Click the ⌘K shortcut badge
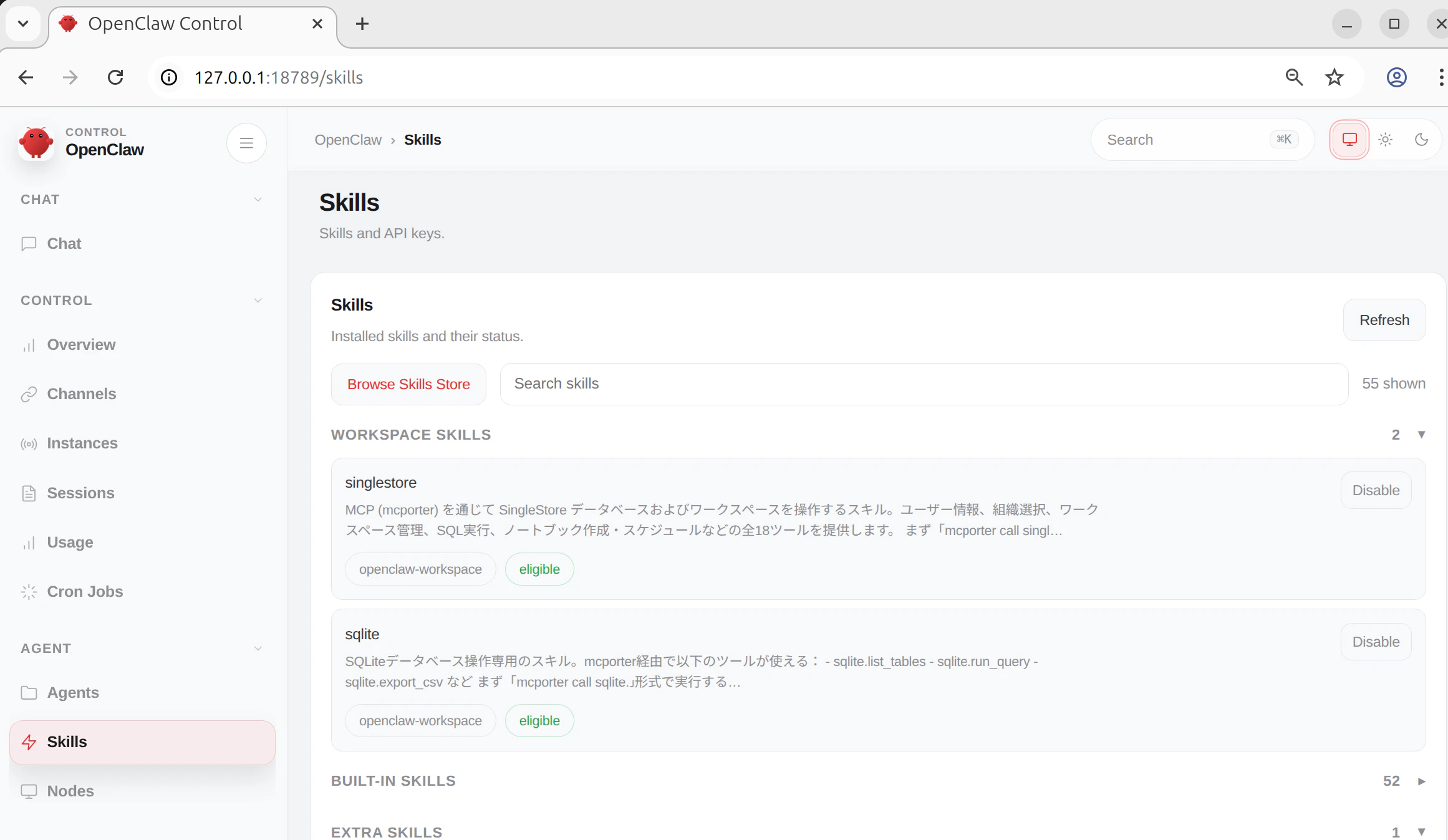 pyautogui.click(x=1284, y=139)
